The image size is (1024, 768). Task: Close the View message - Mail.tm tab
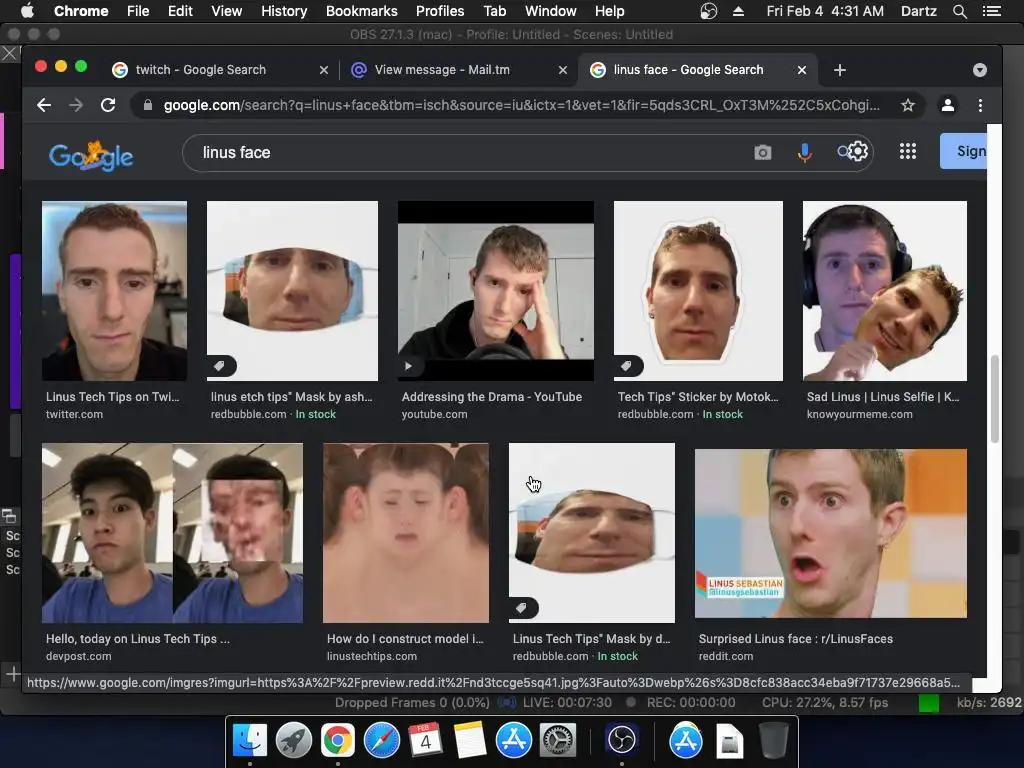point(562,70)
